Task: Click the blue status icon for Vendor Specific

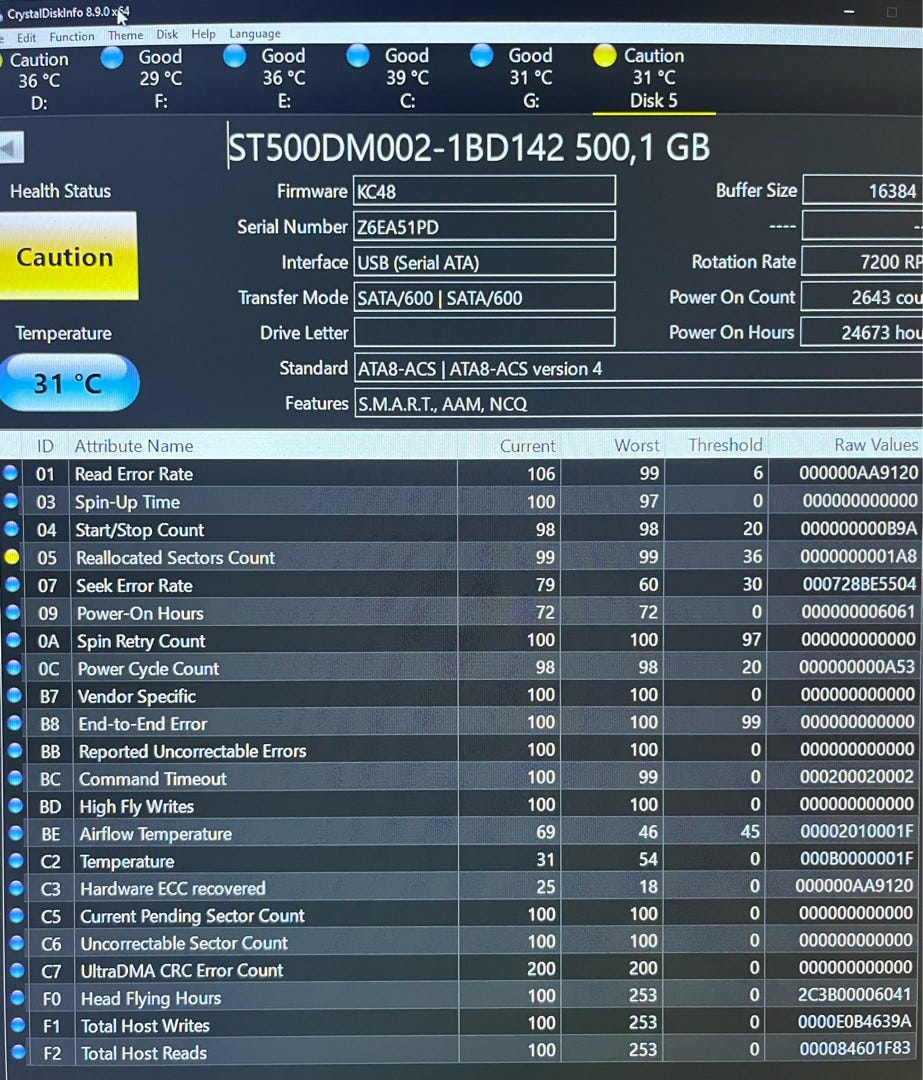Action: pos(14,695)
